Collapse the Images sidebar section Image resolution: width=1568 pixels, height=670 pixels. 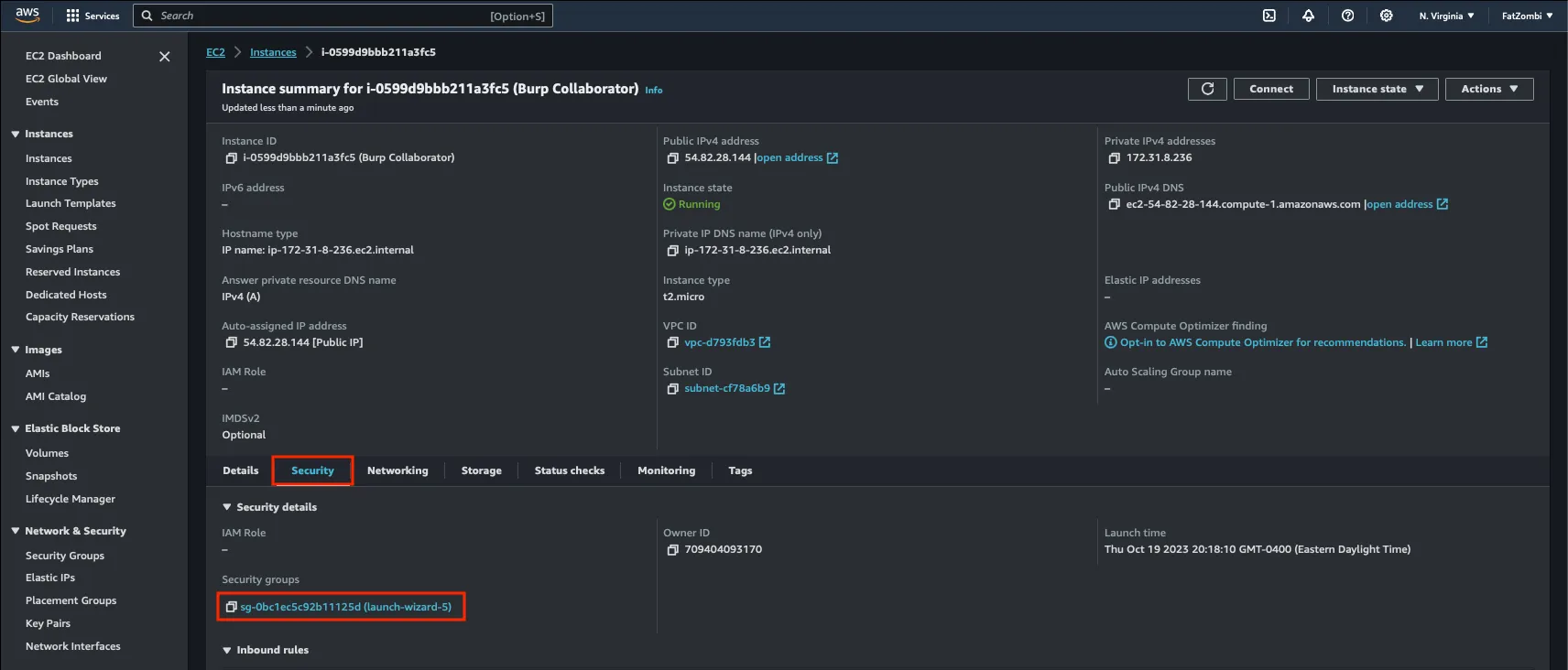pyautogui.click(x=16, y=350)
